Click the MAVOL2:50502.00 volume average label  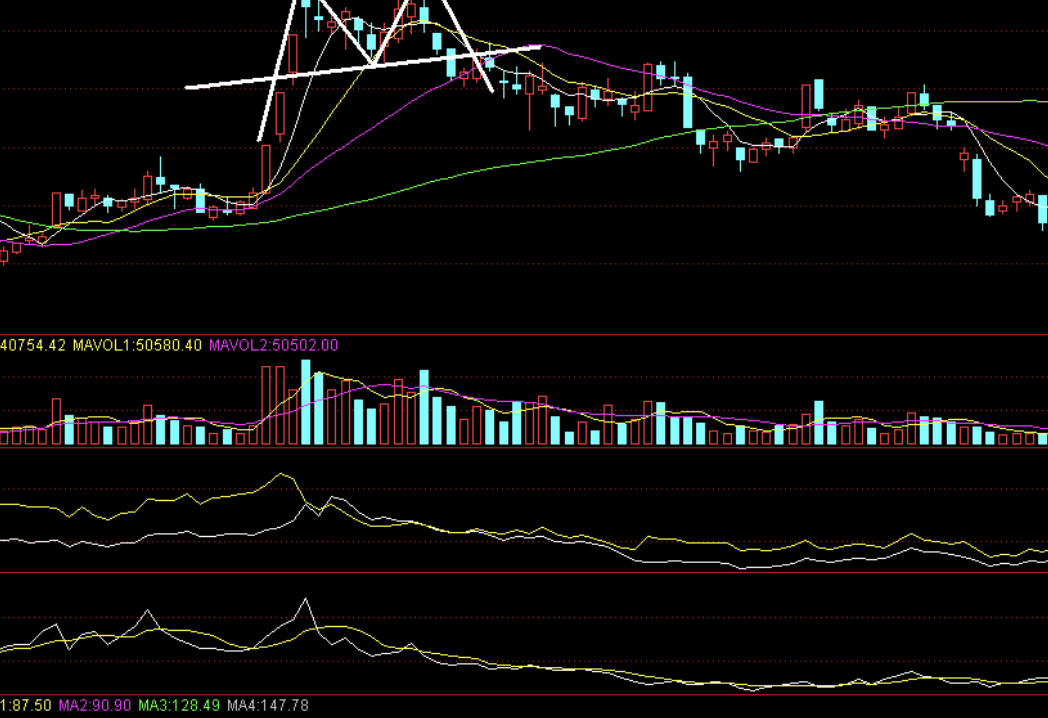tap(273, 345)
